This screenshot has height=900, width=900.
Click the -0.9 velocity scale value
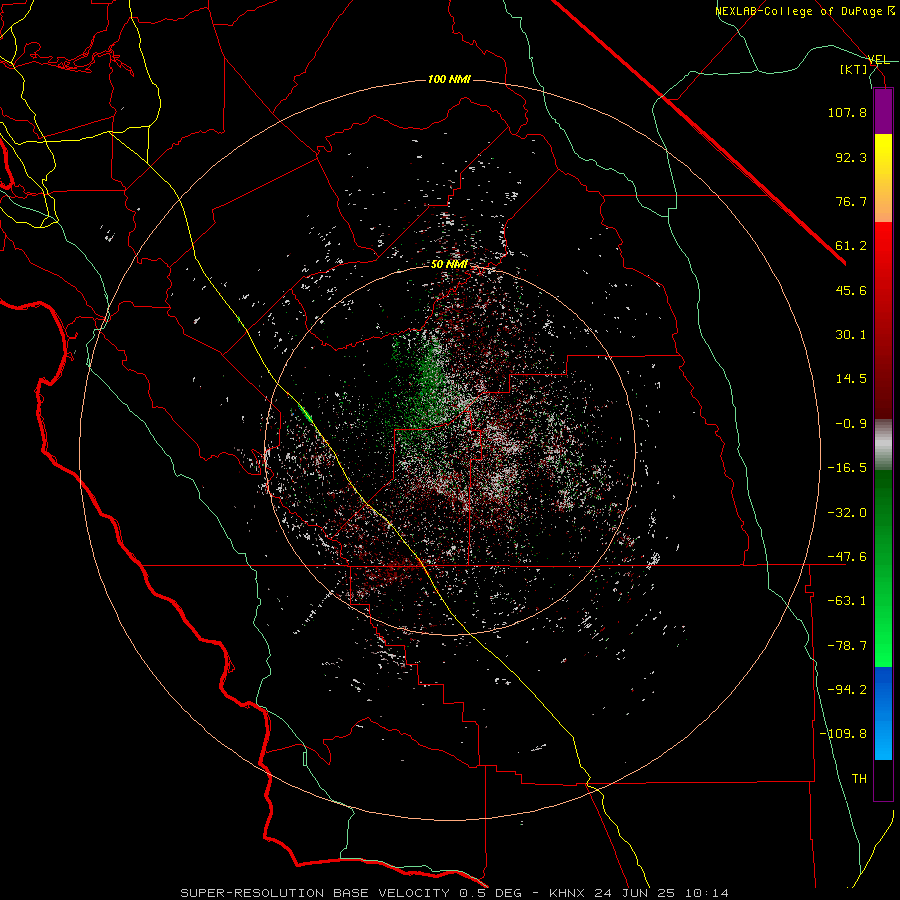coord(851,423)
